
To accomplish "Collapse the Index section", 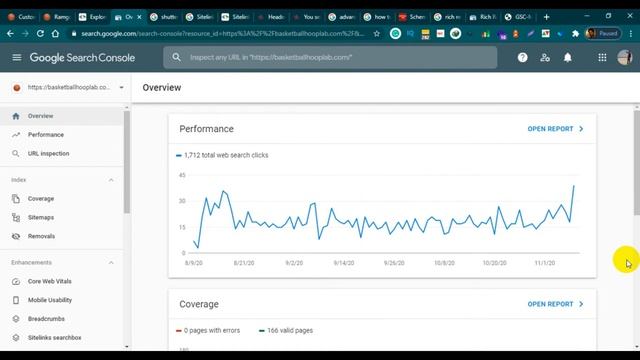I will click(x=111, y=180).
